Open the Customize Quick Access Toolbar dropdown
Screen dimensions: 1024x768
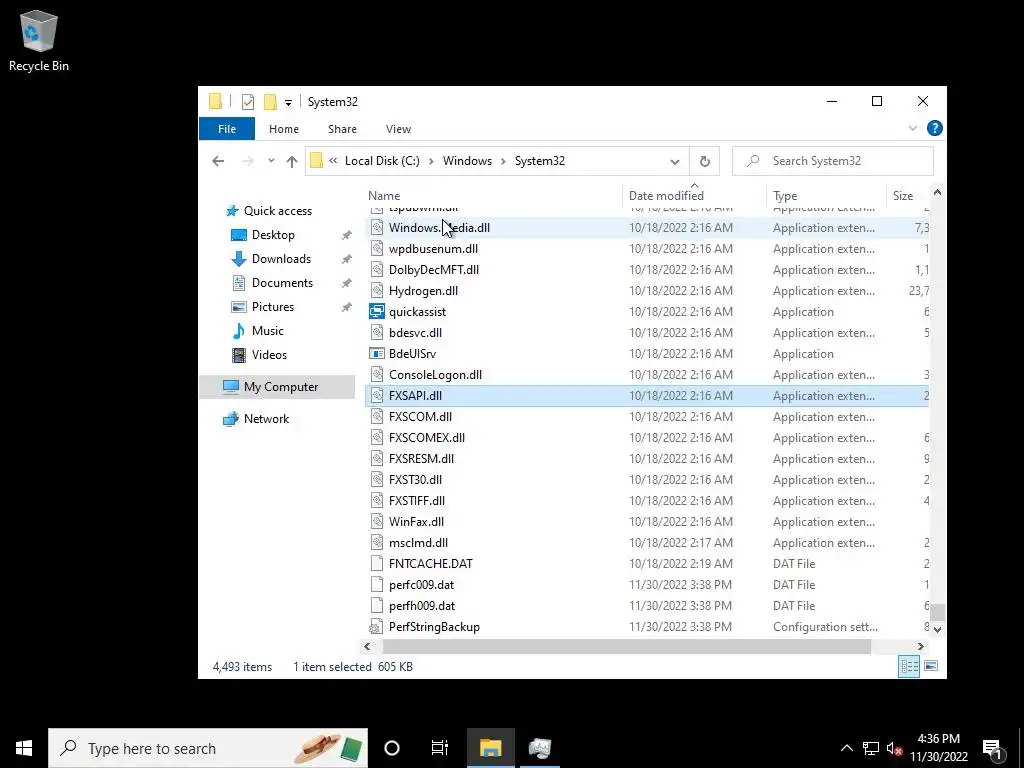(x=288, y=103)
